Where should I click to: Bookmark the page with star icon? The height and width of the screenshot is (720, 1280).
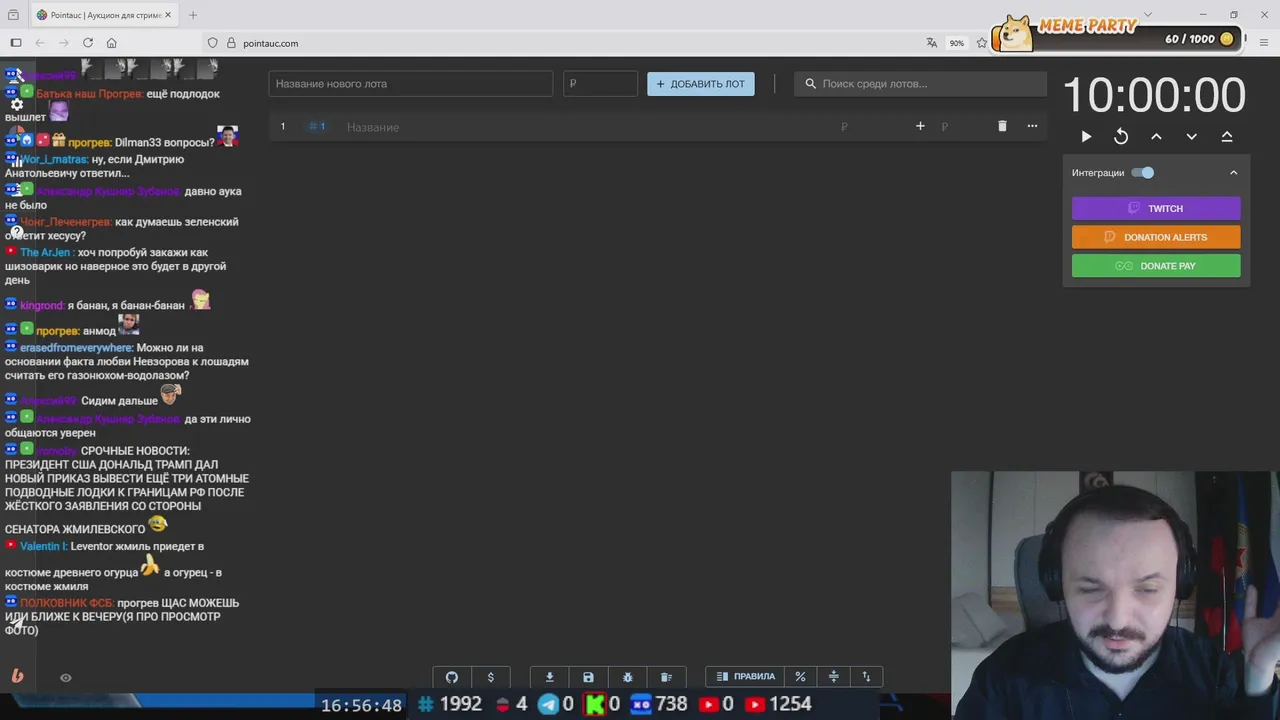pos(982,43)
